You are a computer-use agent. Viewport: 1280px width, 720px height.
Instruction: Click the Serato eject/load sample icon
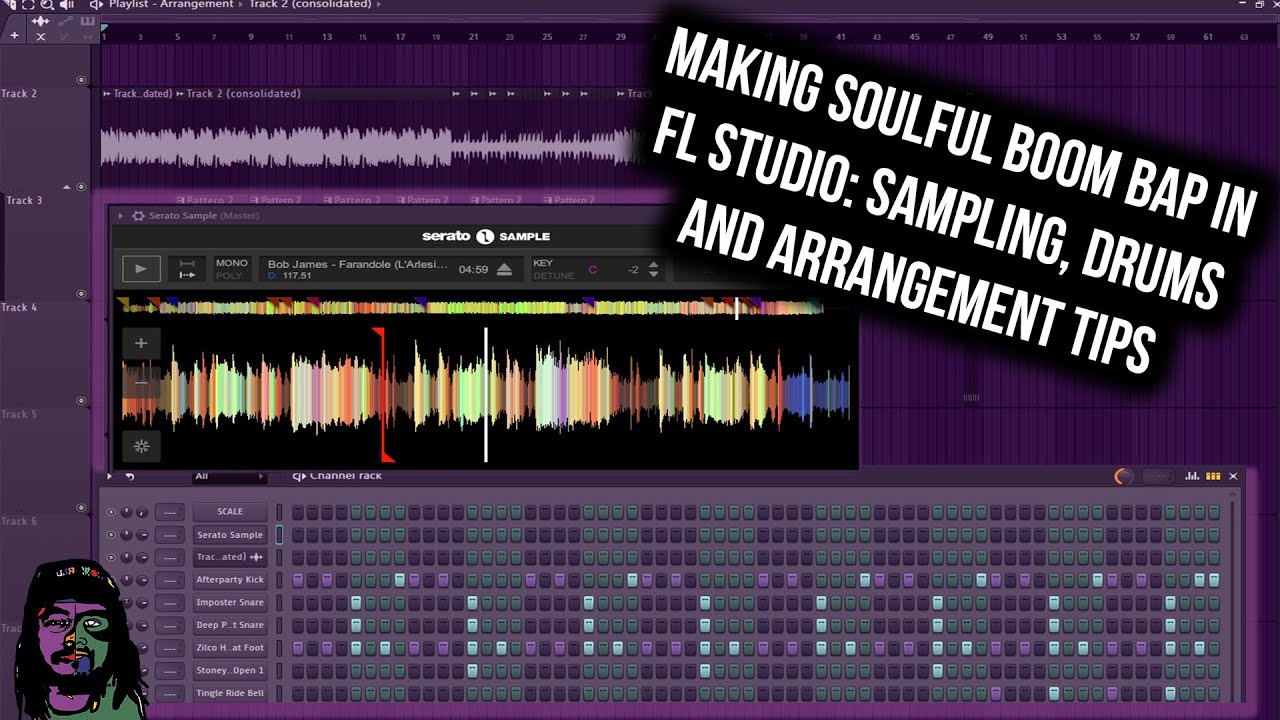(x=505, y=269)
